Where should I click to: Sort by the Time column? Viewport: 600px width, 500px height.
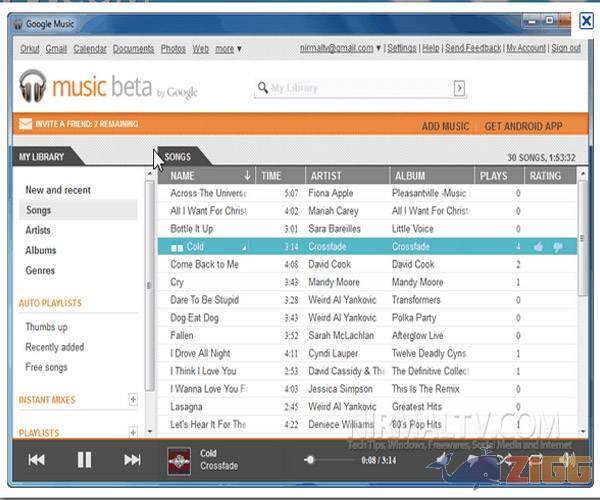(x=280, y=176)
